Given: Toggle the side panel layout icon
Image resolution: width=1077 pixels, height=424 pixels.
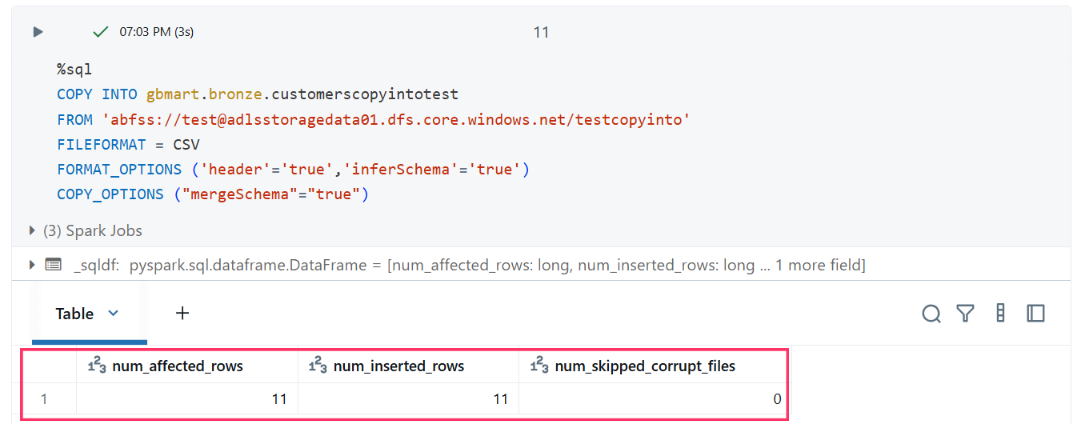Looking at the screenshot, I should point(1035,314).
